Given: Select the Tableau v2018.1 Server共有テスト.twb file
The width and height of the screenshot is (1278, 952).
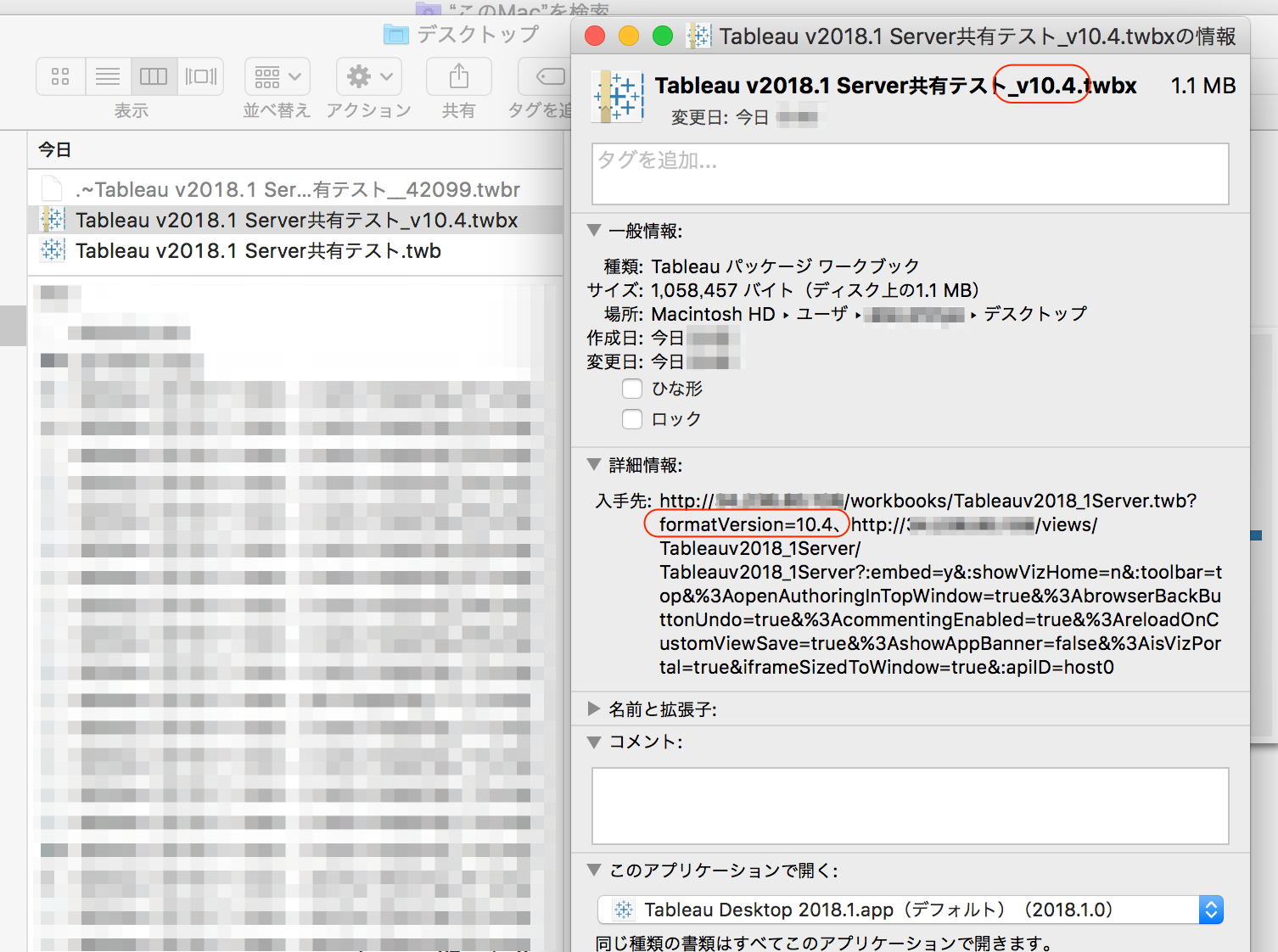Looking at the screenshot, I should pyautogui.click(x=255, y=250).
